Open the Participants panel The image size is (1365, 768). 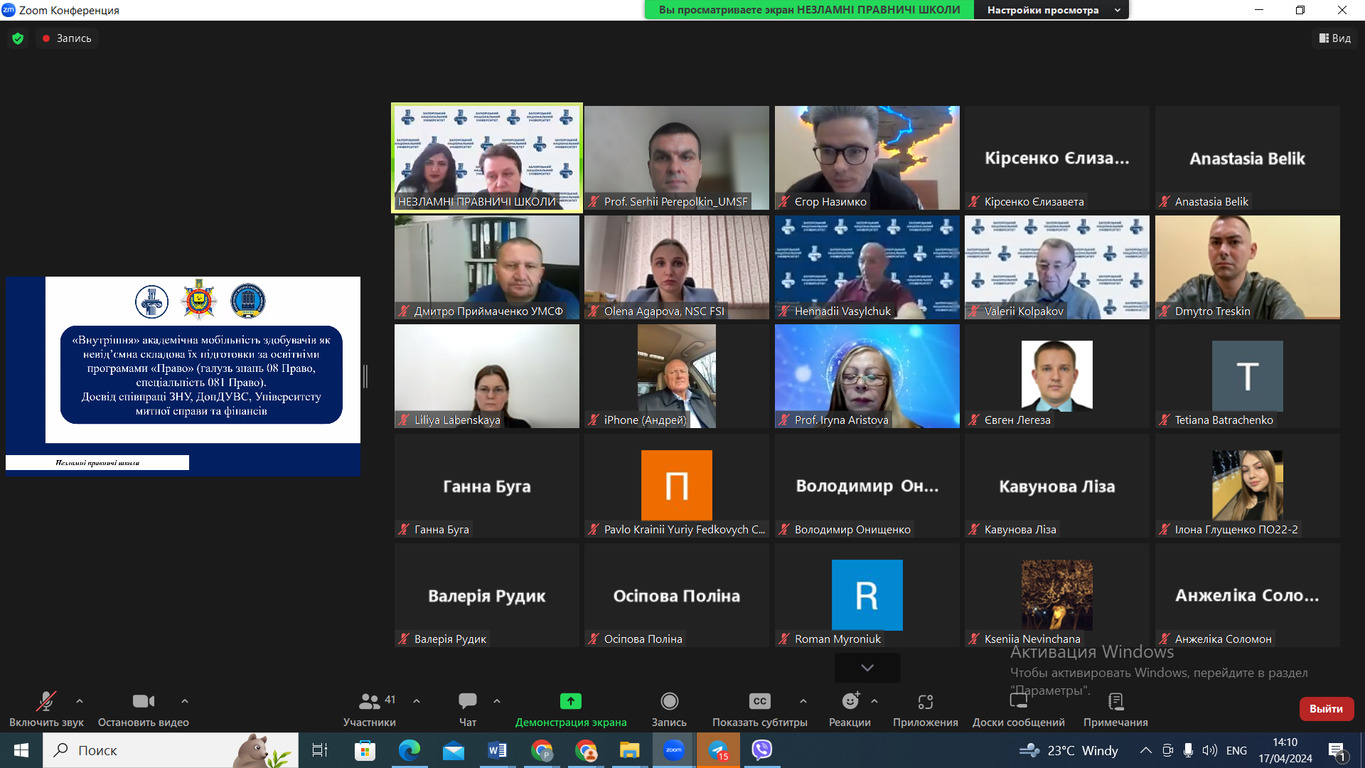click(370, 709)
